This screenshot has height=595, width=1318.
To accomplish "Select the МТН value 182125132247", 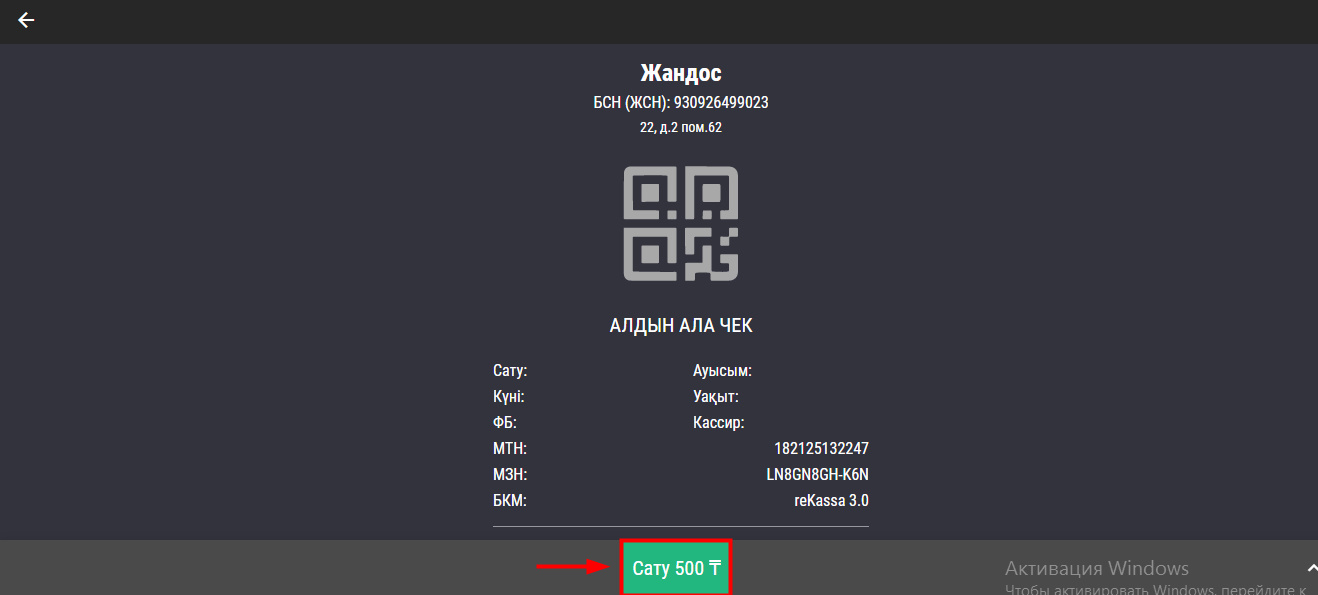I will pyautogui.click(x=821, y=449).
